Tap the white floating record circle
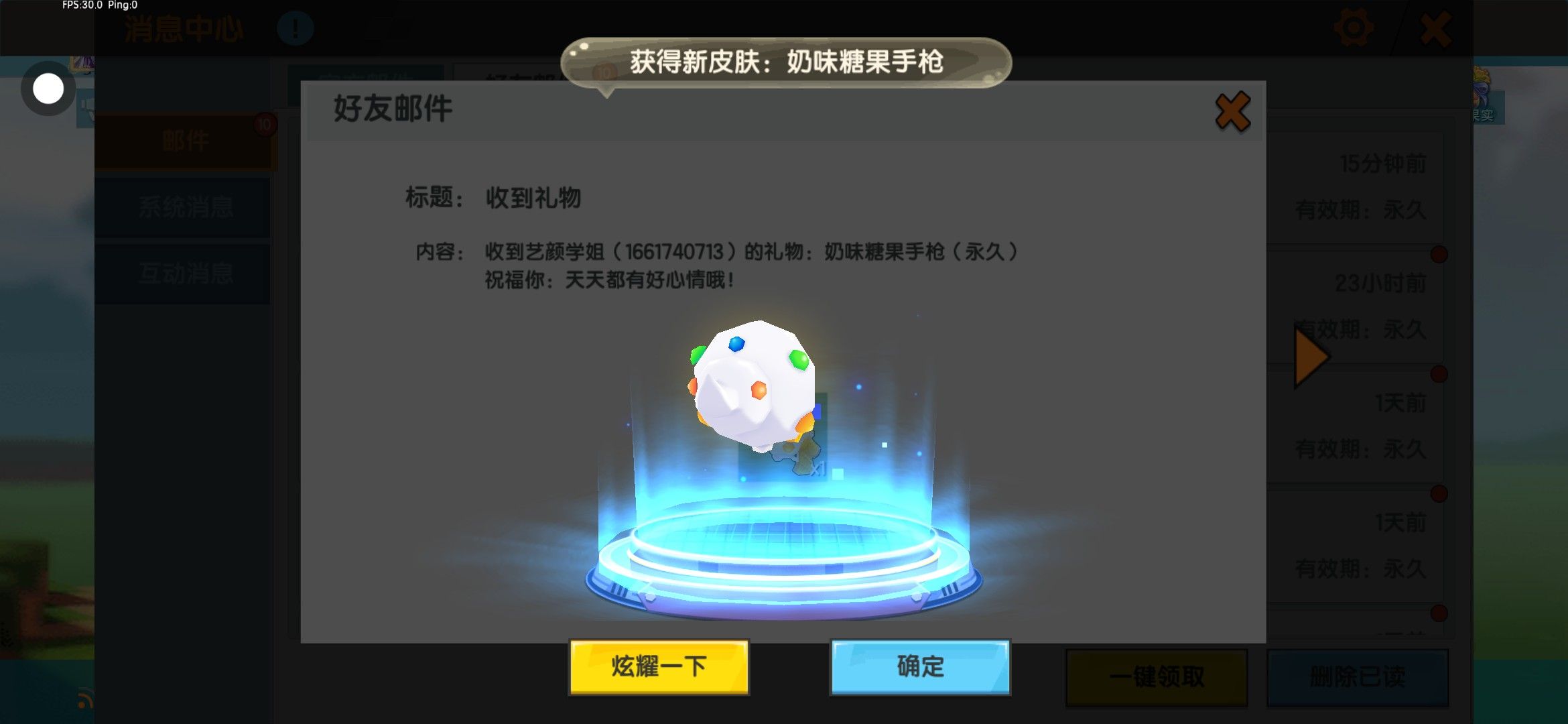 pyautogui.click(x=48, y=88)
